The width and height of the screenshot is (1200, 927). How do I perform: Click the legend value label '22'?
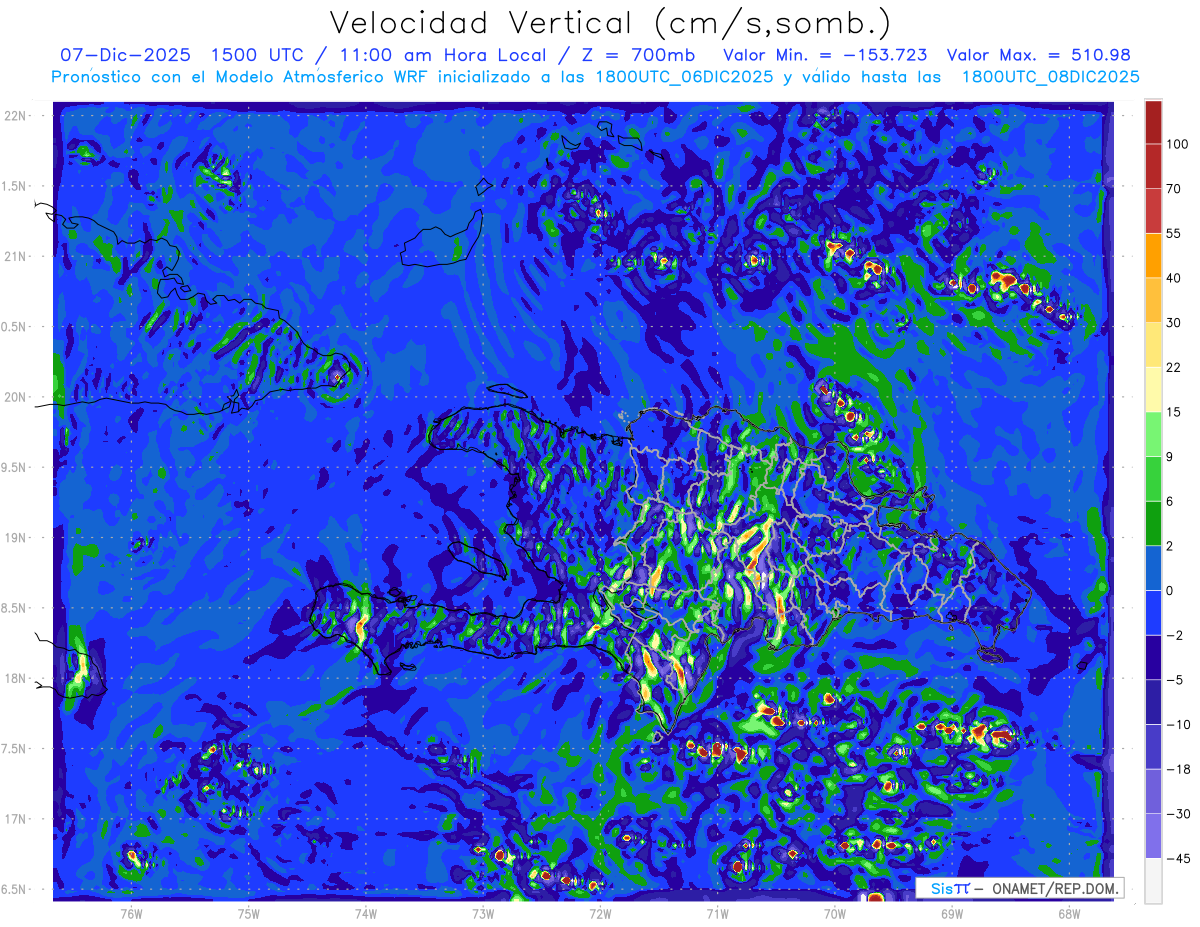coord(1174,367)
